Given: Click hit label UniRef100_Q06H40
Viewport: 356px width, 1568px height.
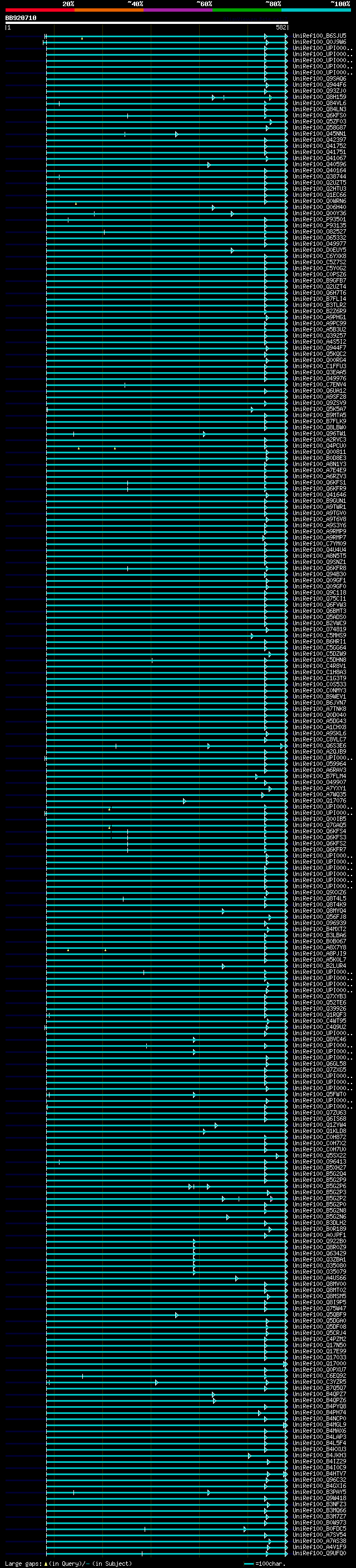Looking at the screenshot, I should coord(319,207).
